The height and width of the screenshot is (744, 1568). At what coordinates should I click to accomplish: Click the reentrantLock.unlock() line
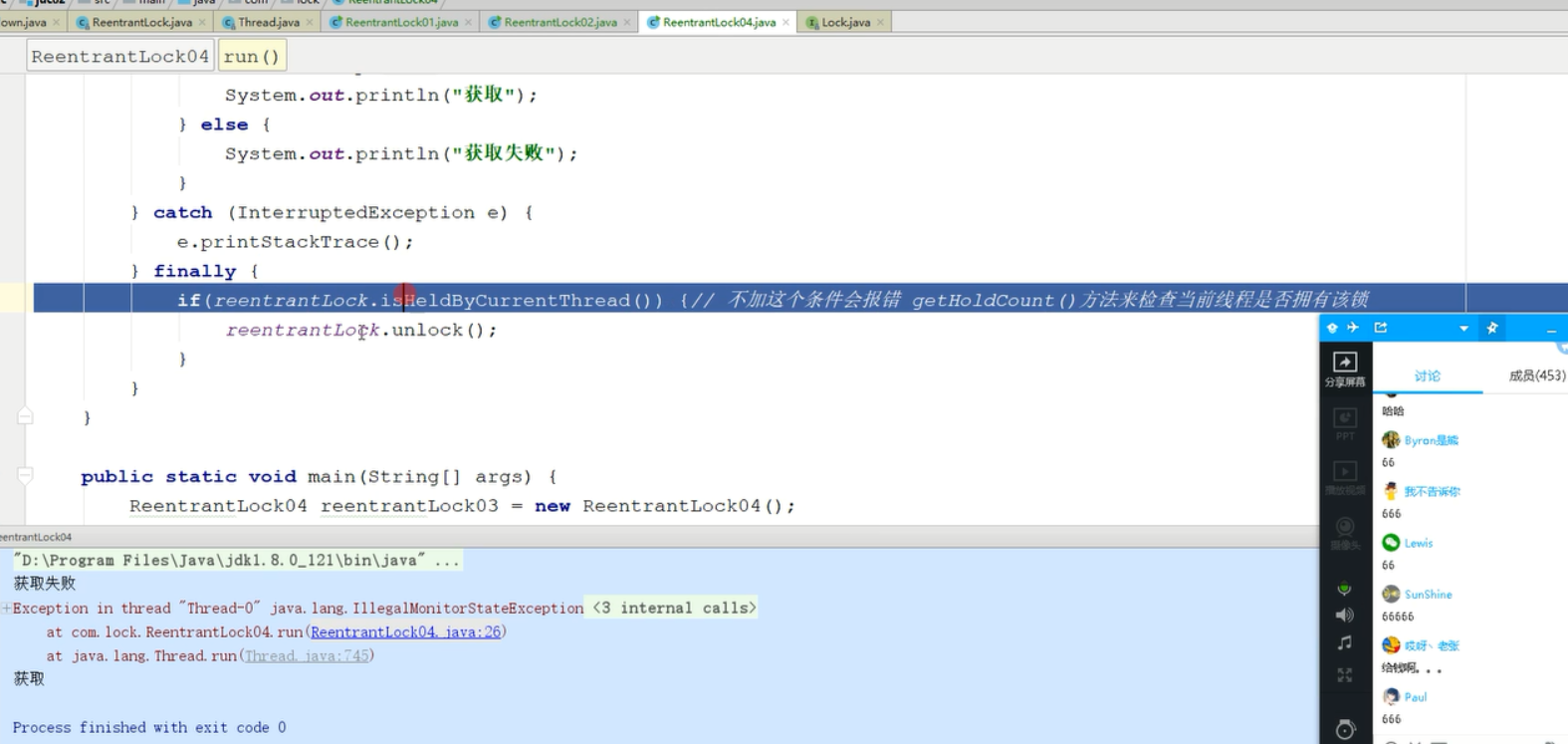(360, 330)
